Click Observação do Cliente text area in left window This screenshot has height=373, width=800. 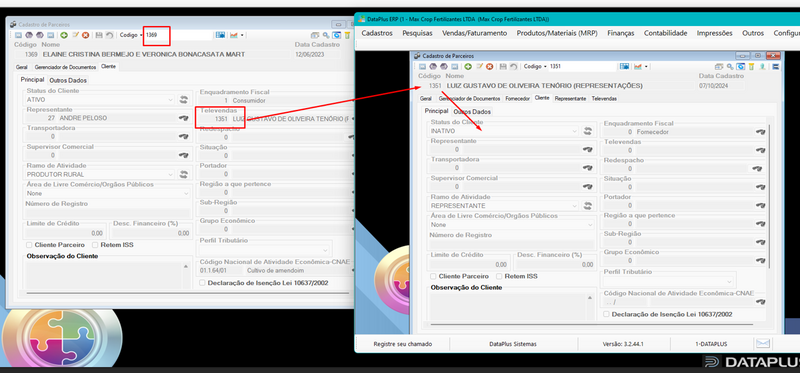click(x=109, y=275)
